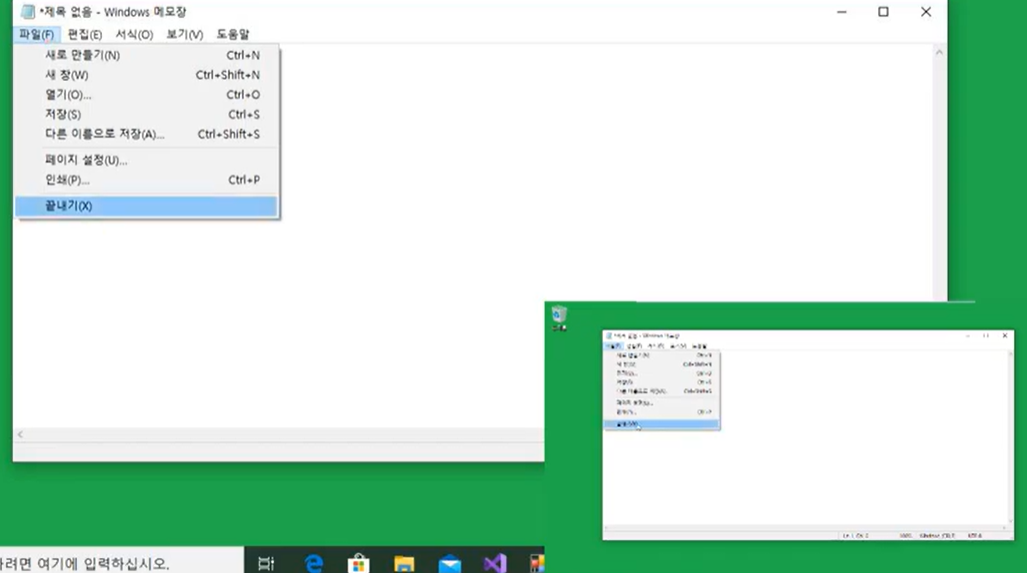Select the 열기(O)... menu entry
1027x573 pixels.
[146, 94]
